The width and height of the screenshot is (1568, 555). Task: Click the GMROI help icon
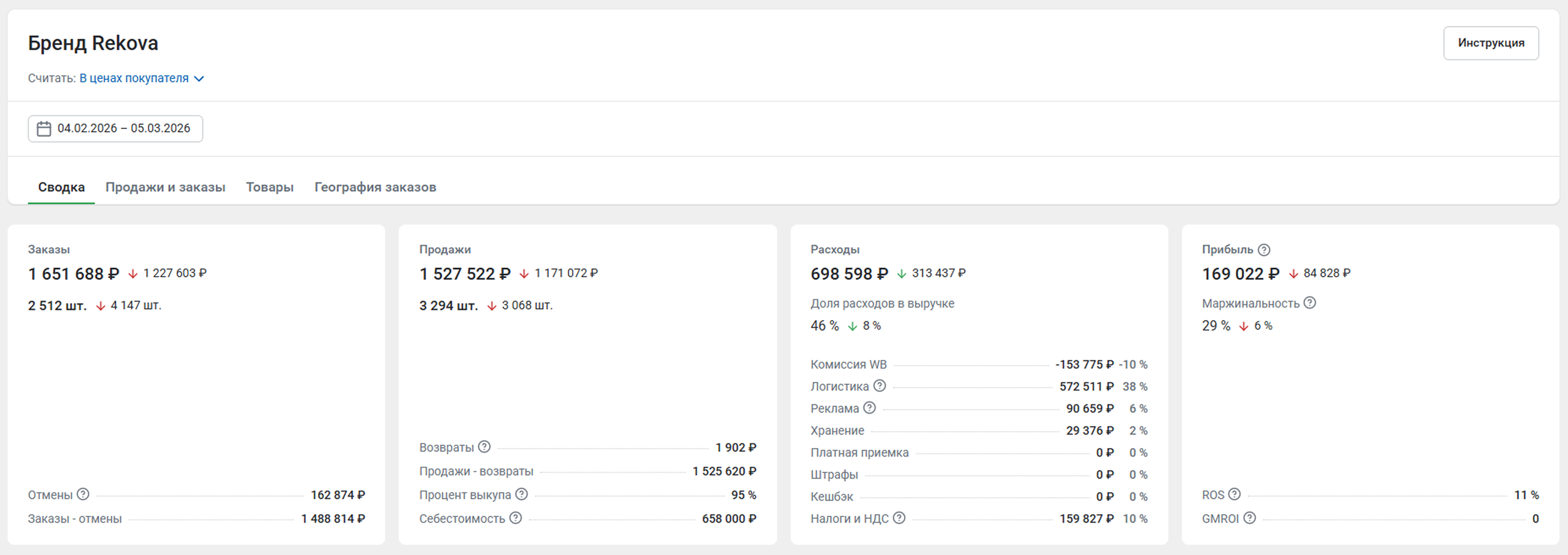click(x=1250, y=518)
